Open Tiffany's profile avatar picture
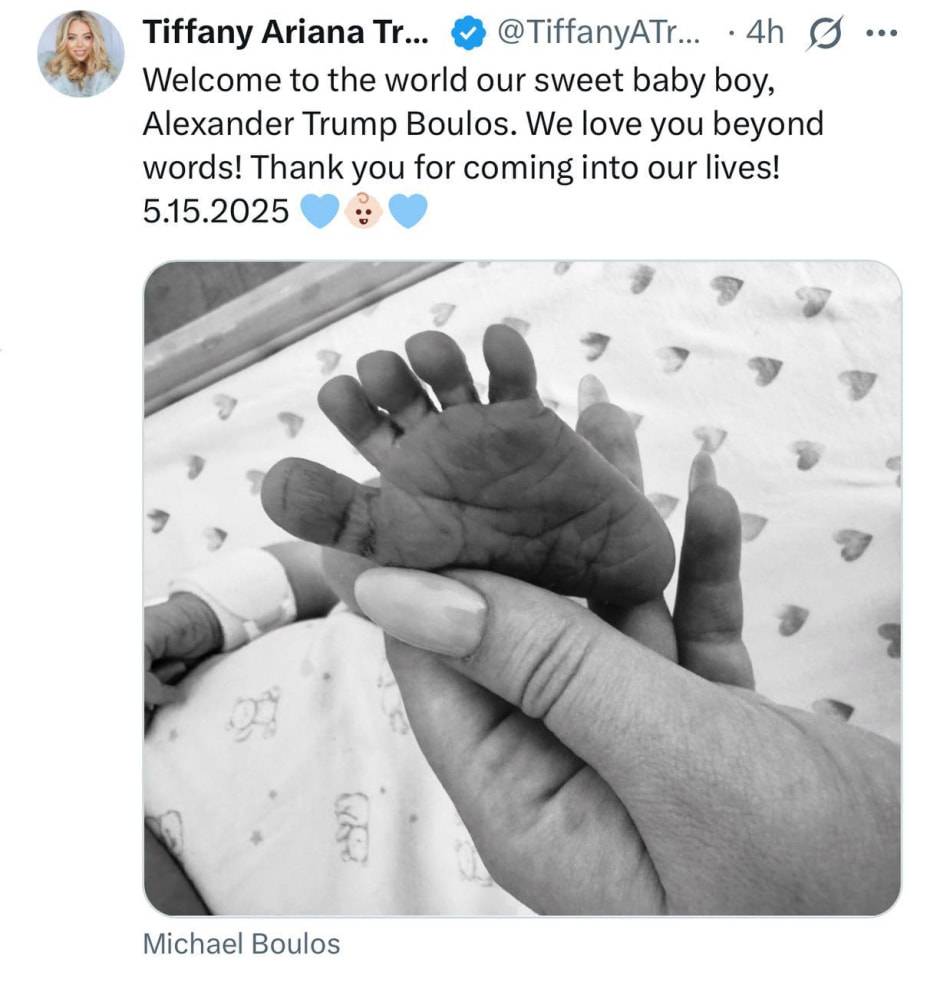The image size is (940, 982). 80,55
